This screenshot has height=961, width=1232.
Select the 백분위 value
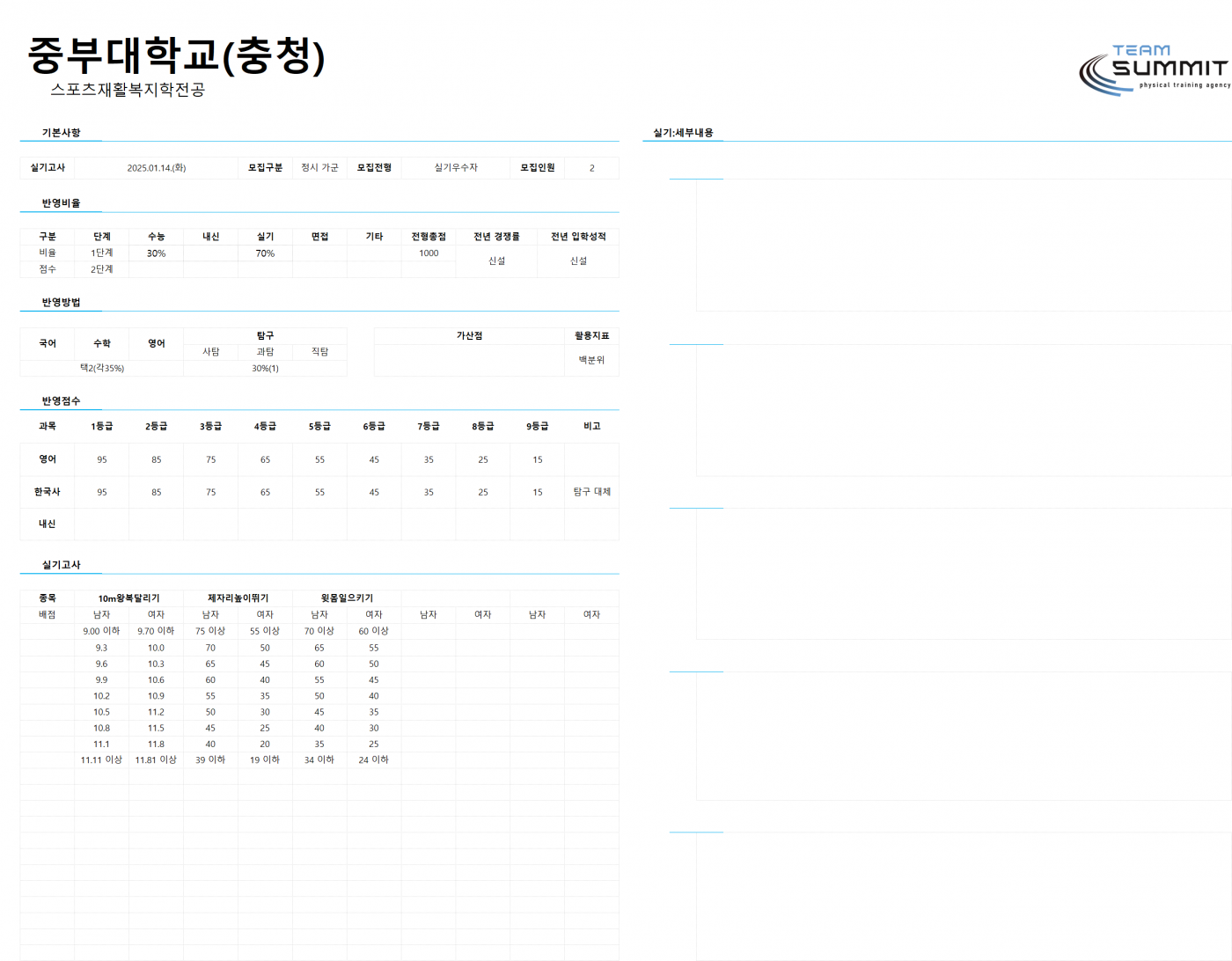pos(591,360)
